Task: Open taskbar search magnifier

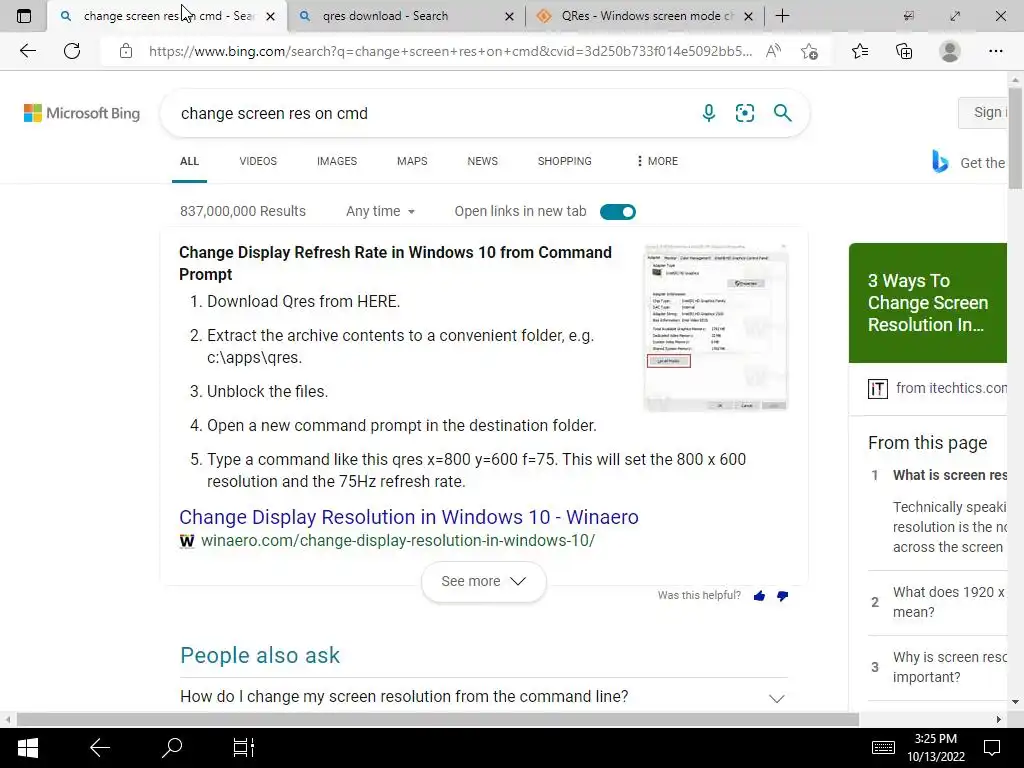Action: point(172,748)
